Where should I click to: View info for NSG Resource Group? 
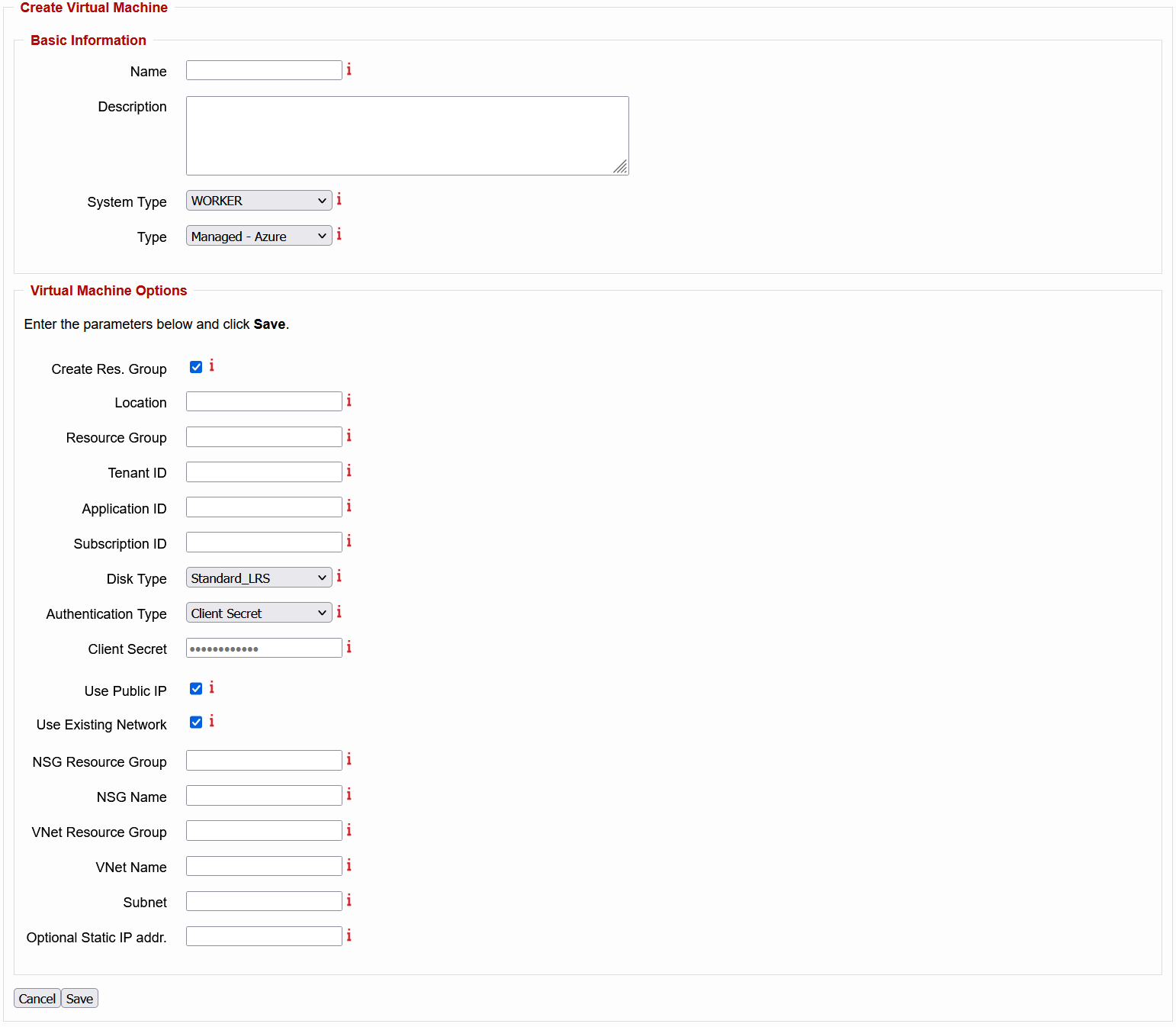pos(349,759)
